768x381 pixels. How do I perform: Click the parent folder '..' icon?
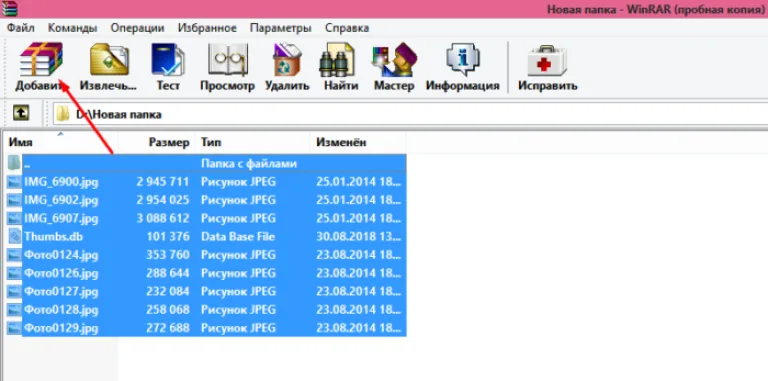pyautogui.click(x=14, y=163)
